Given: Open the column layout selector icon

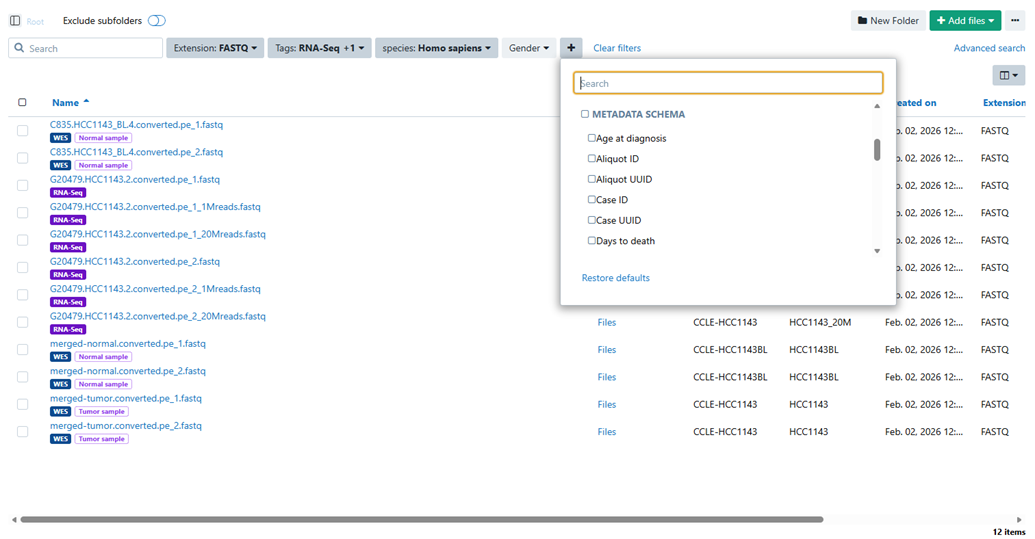Looking at the screenshot, I should [x=1009, y=75].
